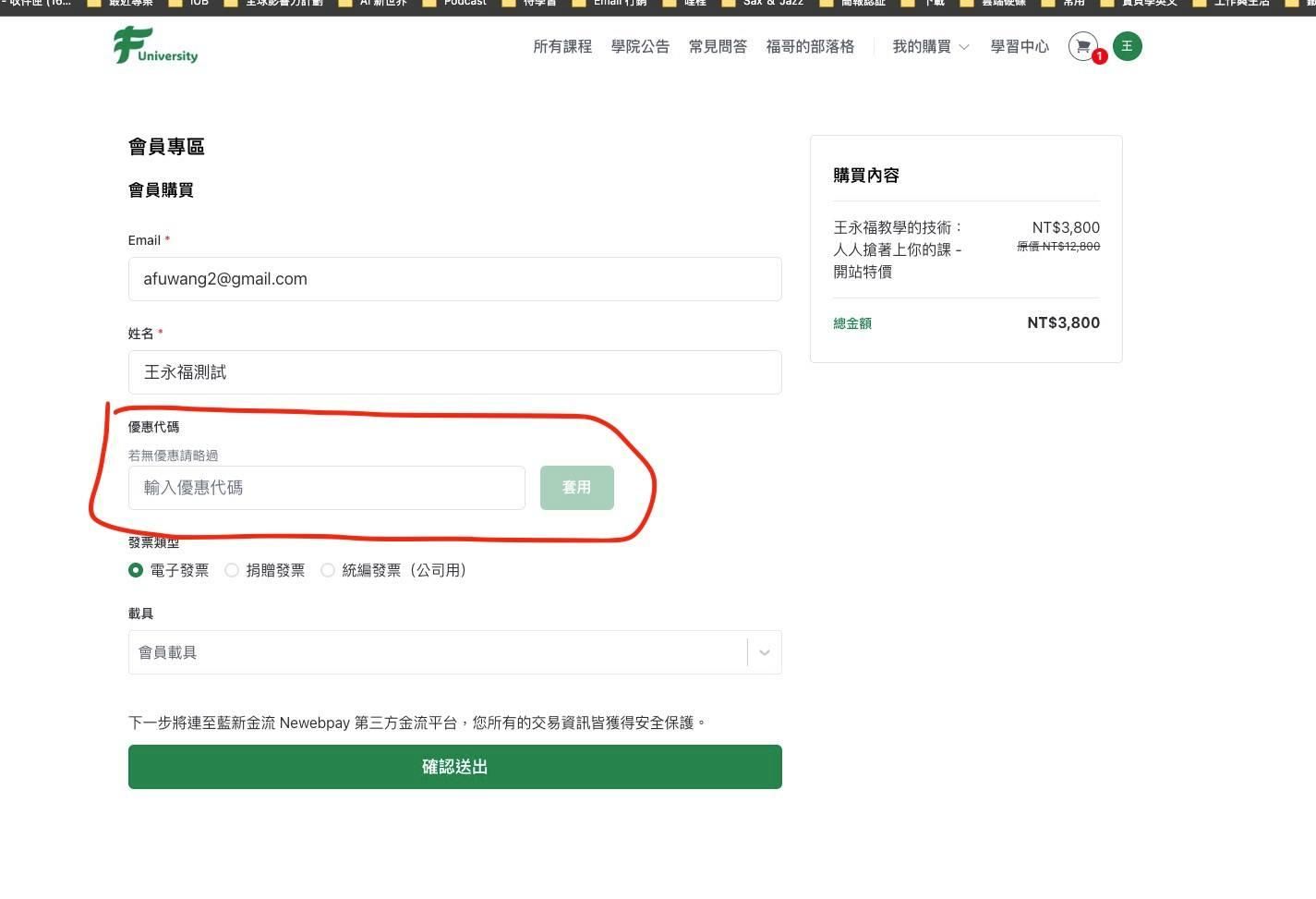Click the 輸入優惠代碼 input field
The image size is (1316, 899).
pyautogui.click(x=326, y=487)
